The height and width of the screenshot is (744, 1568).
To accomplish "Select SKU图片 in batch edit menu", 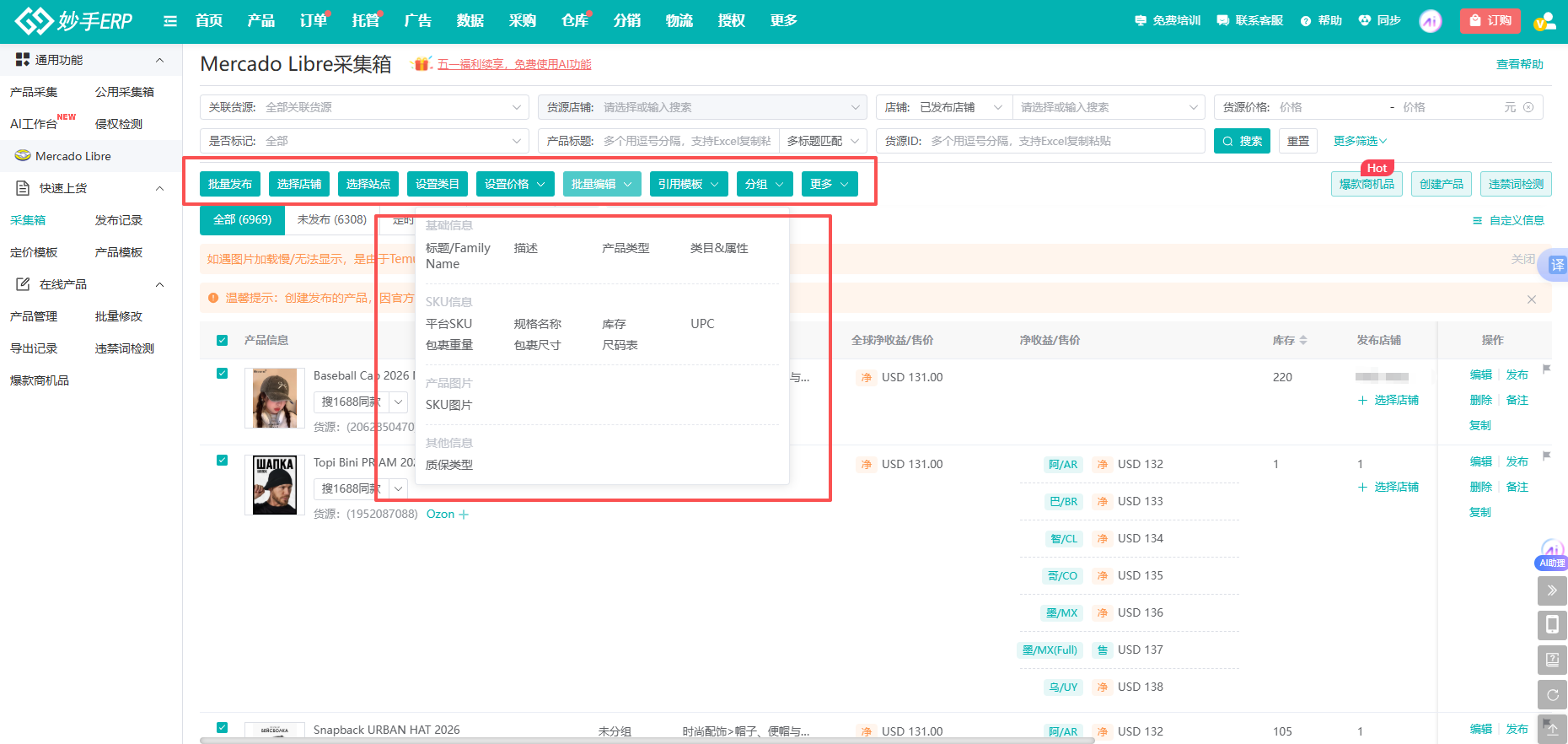I will click(x=448, y=405).
